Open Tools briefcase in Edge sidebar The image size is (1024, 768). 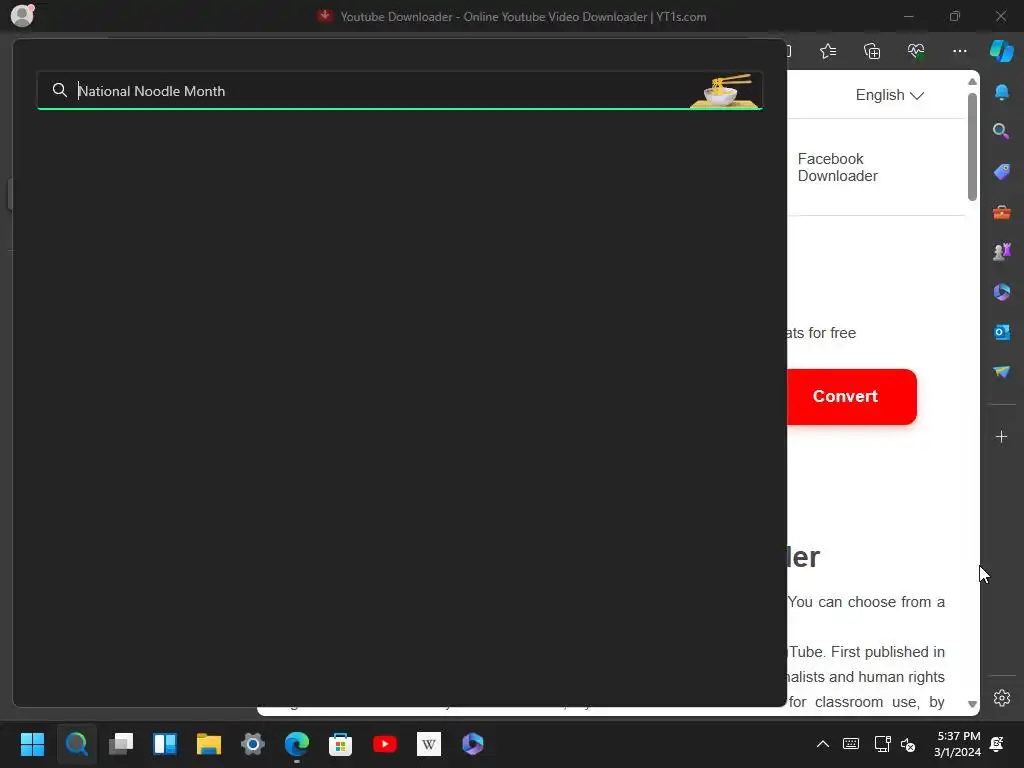point(1001,212)
